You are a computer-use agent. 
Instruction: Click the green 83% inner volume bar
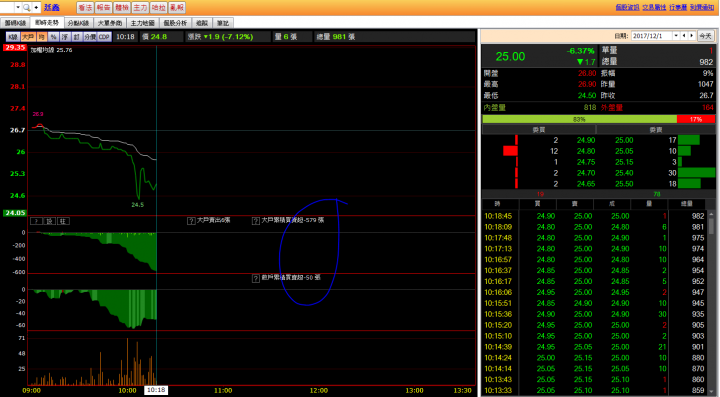coord(579,119)
